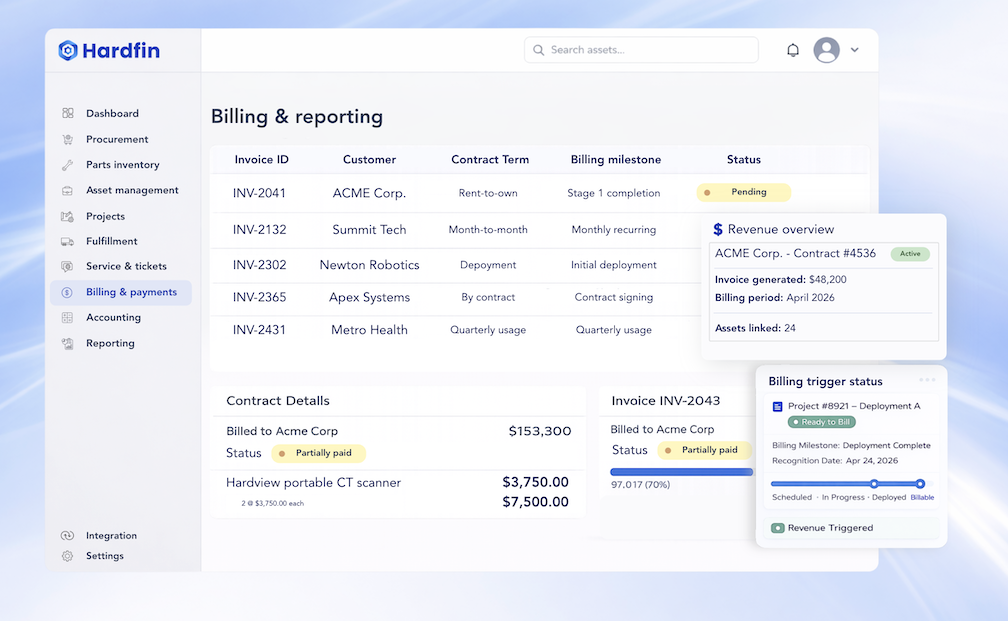Open the account chevron next to the avatar
This screenshot has height=621, width=1008.
855,49
